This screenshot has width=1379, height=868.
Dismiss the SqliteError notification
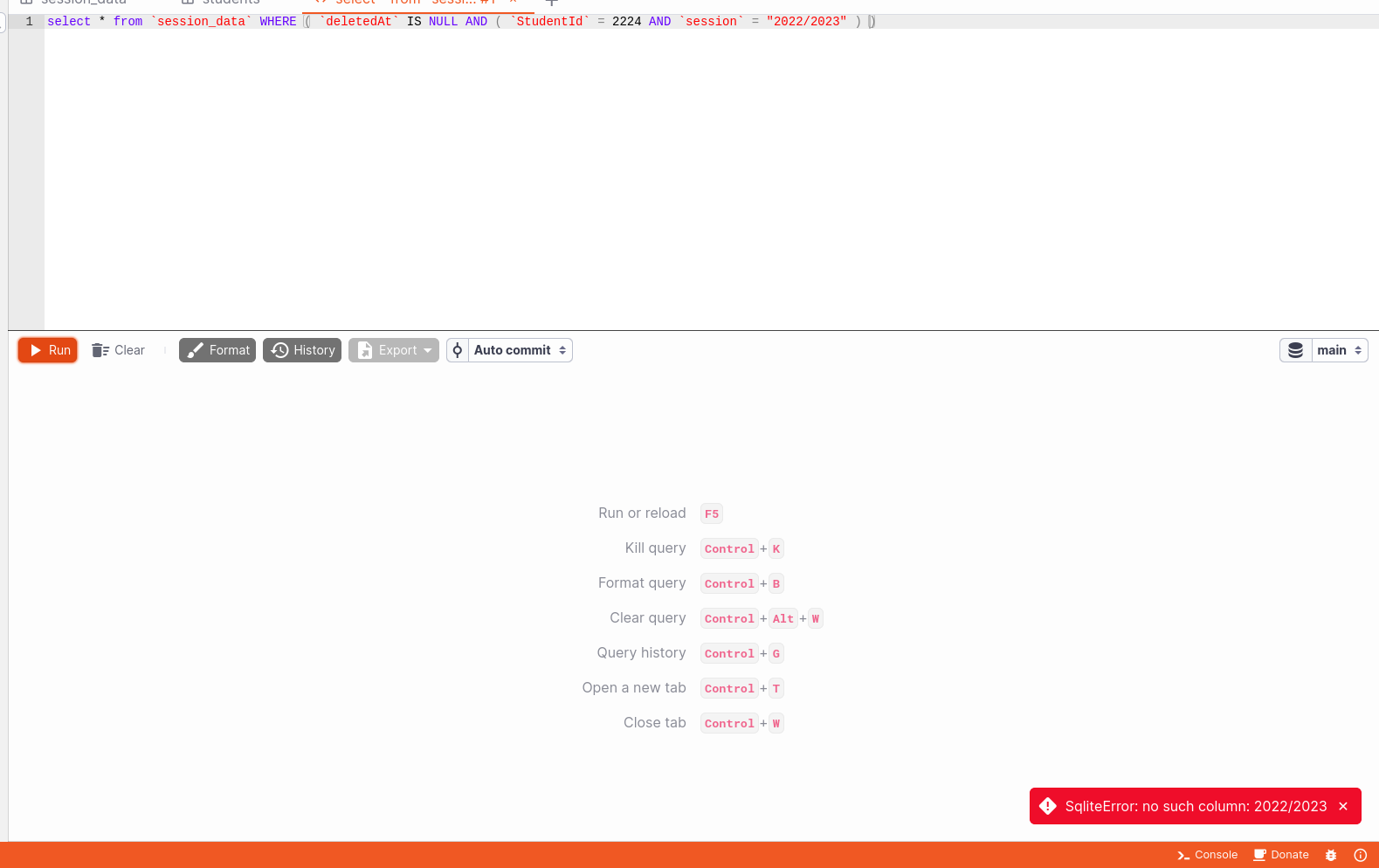coord(1343,806)
